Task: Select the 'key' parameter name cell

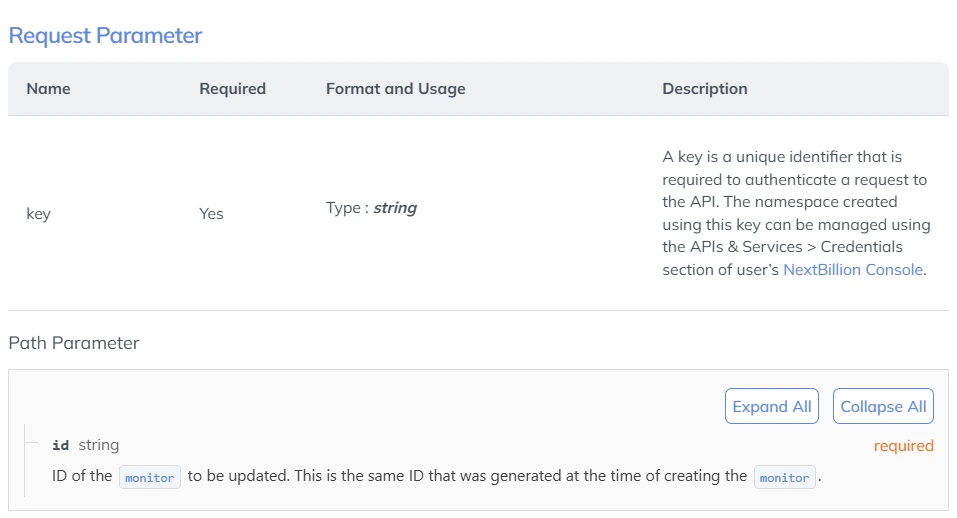Action: pos(38,214)
